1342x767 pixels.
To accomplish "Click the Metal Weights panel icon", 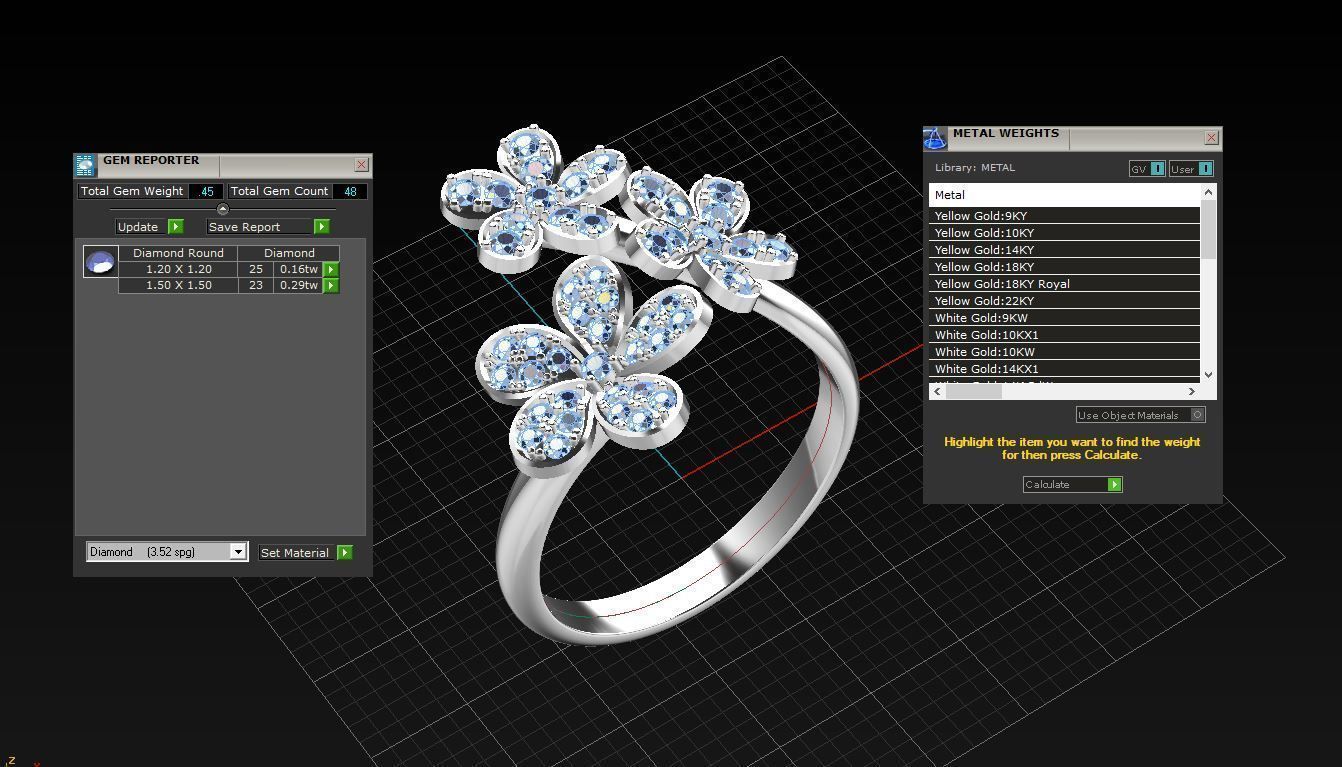I will [x=935, y=138].
